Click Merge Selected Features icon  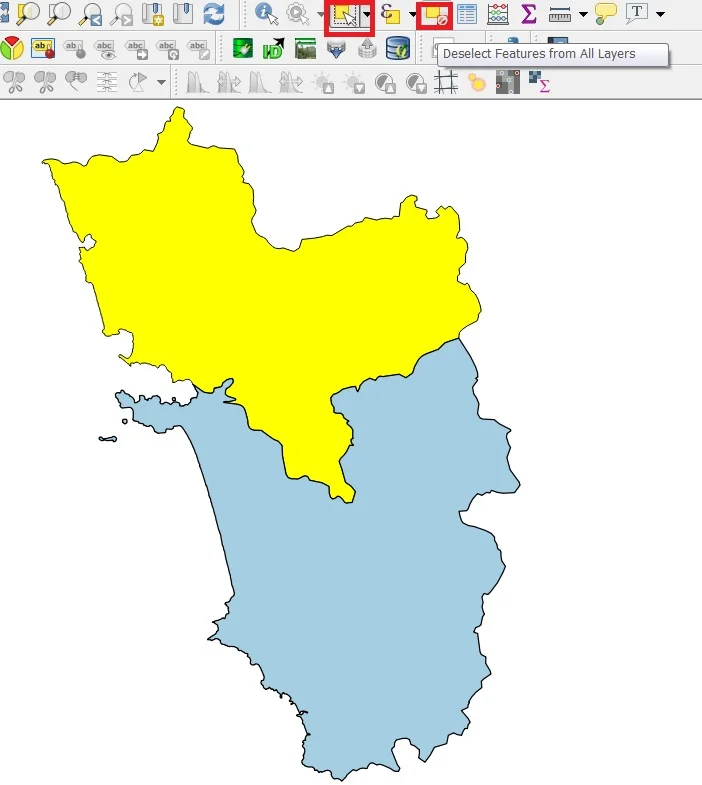click(76, 82)
